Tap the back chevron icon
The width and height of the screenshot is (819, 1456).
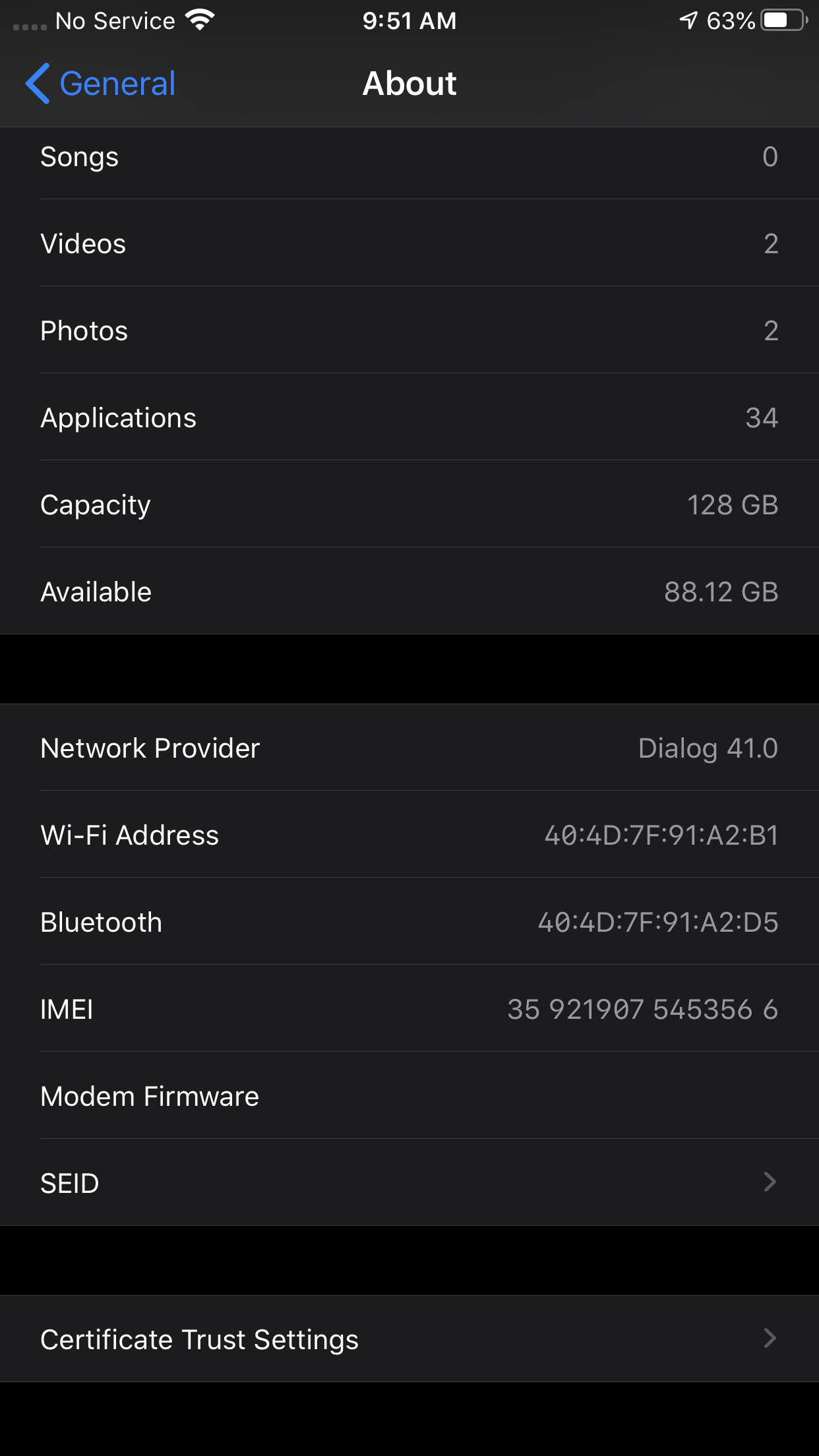click(38, 84)
